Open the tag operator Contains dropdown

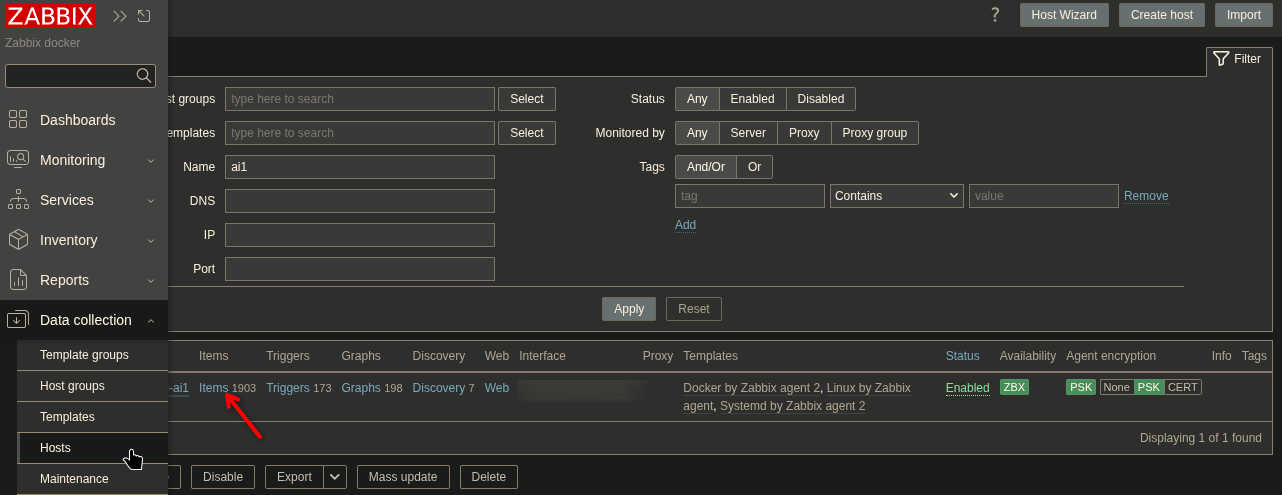pos(897,196)
